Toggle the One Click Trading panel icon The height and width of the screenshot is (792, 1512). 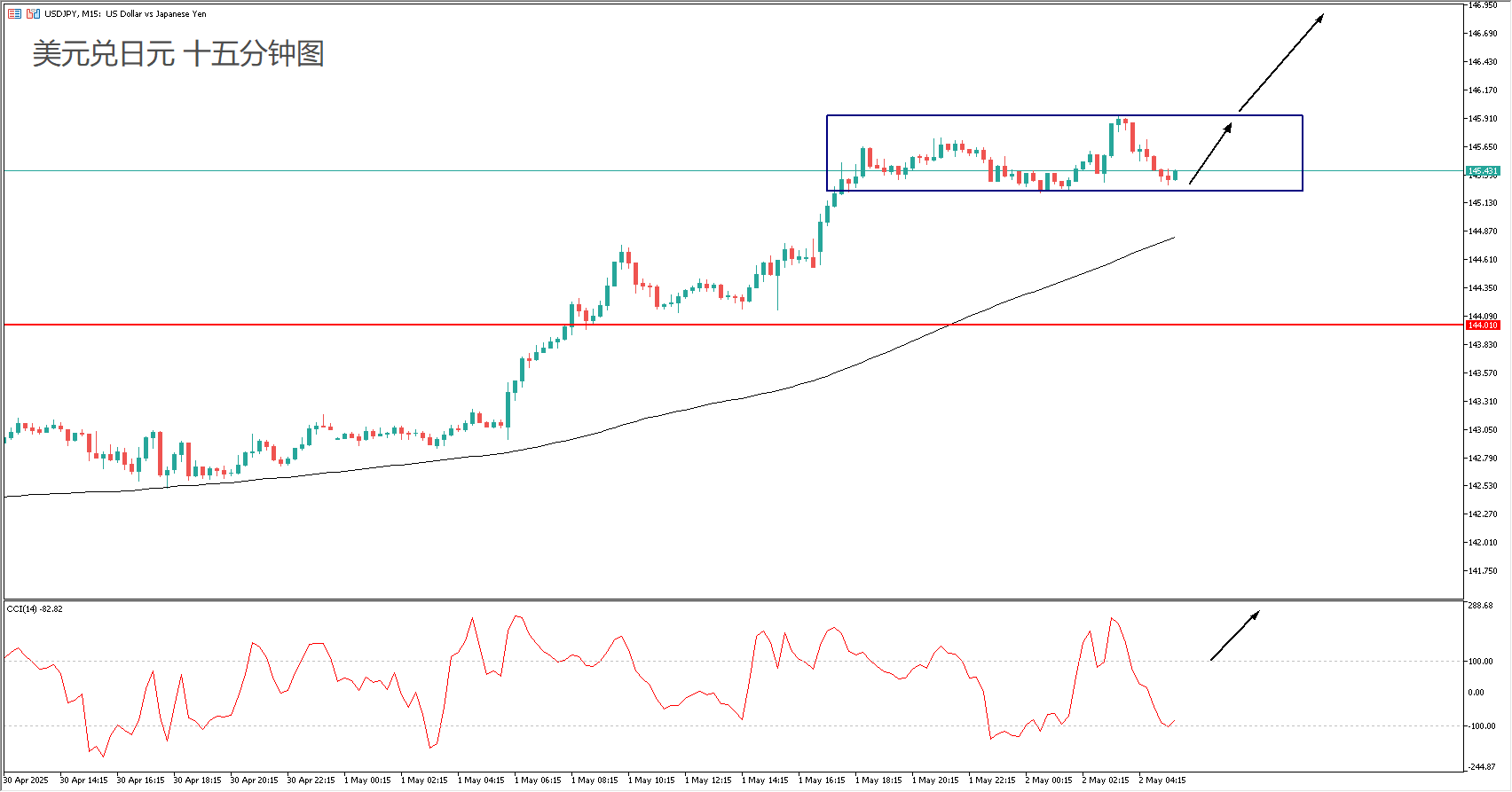click(x=33, y=14)
